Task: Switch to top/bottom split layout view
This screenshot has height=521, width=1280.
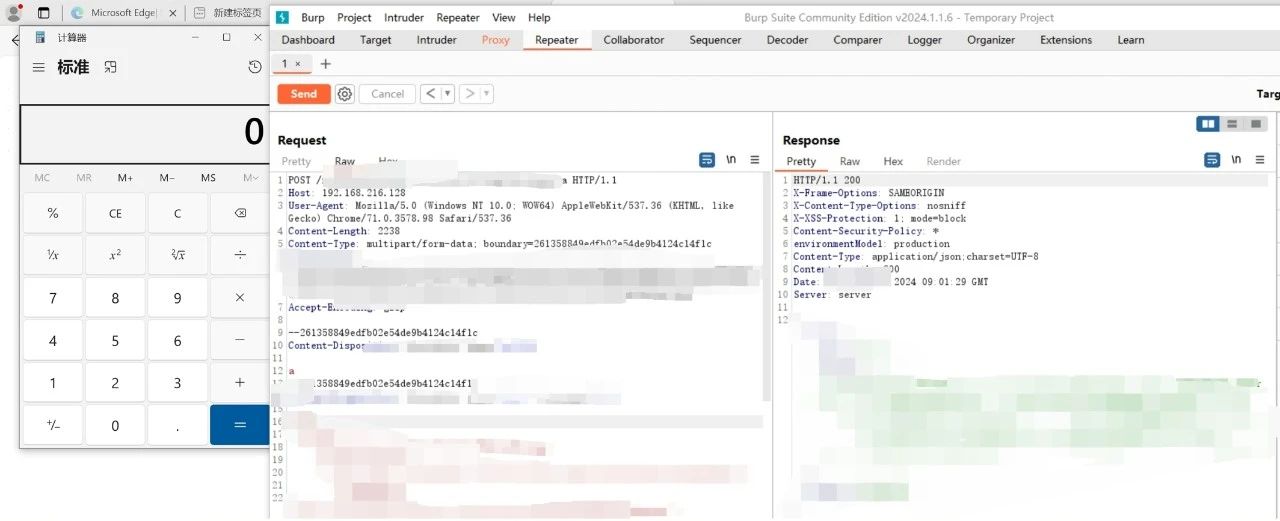Action: point(1232,124)
